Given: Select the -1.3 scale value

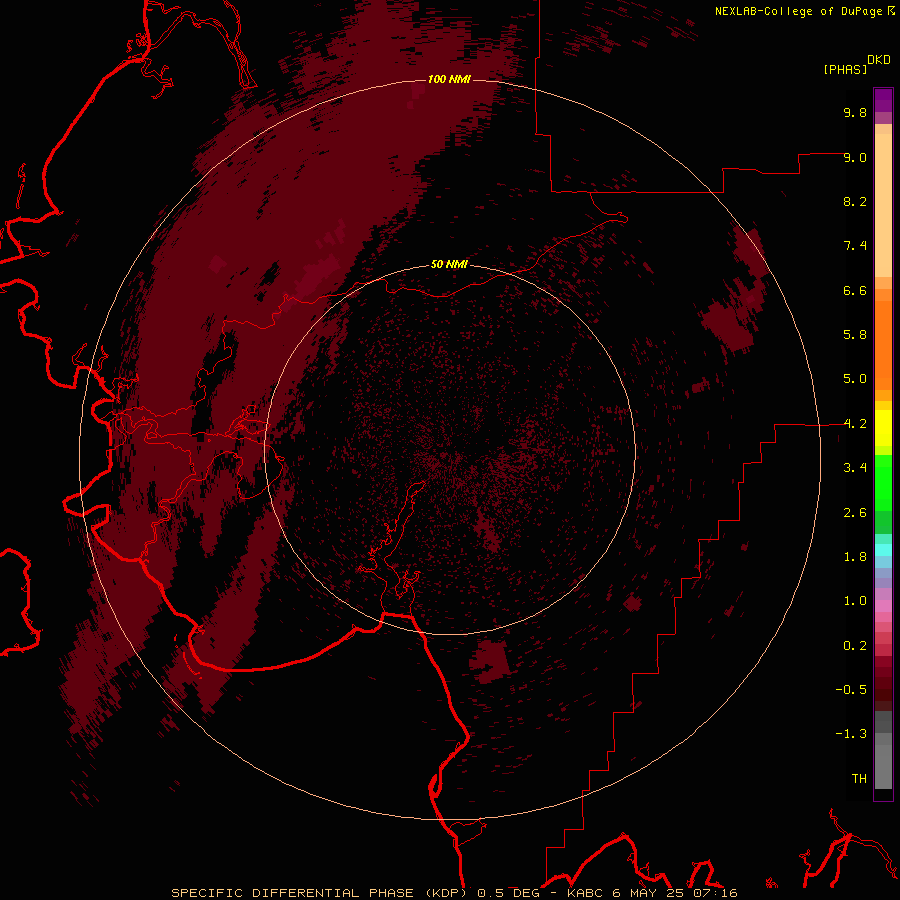Looking at the screenshot, I should [851, 734].
